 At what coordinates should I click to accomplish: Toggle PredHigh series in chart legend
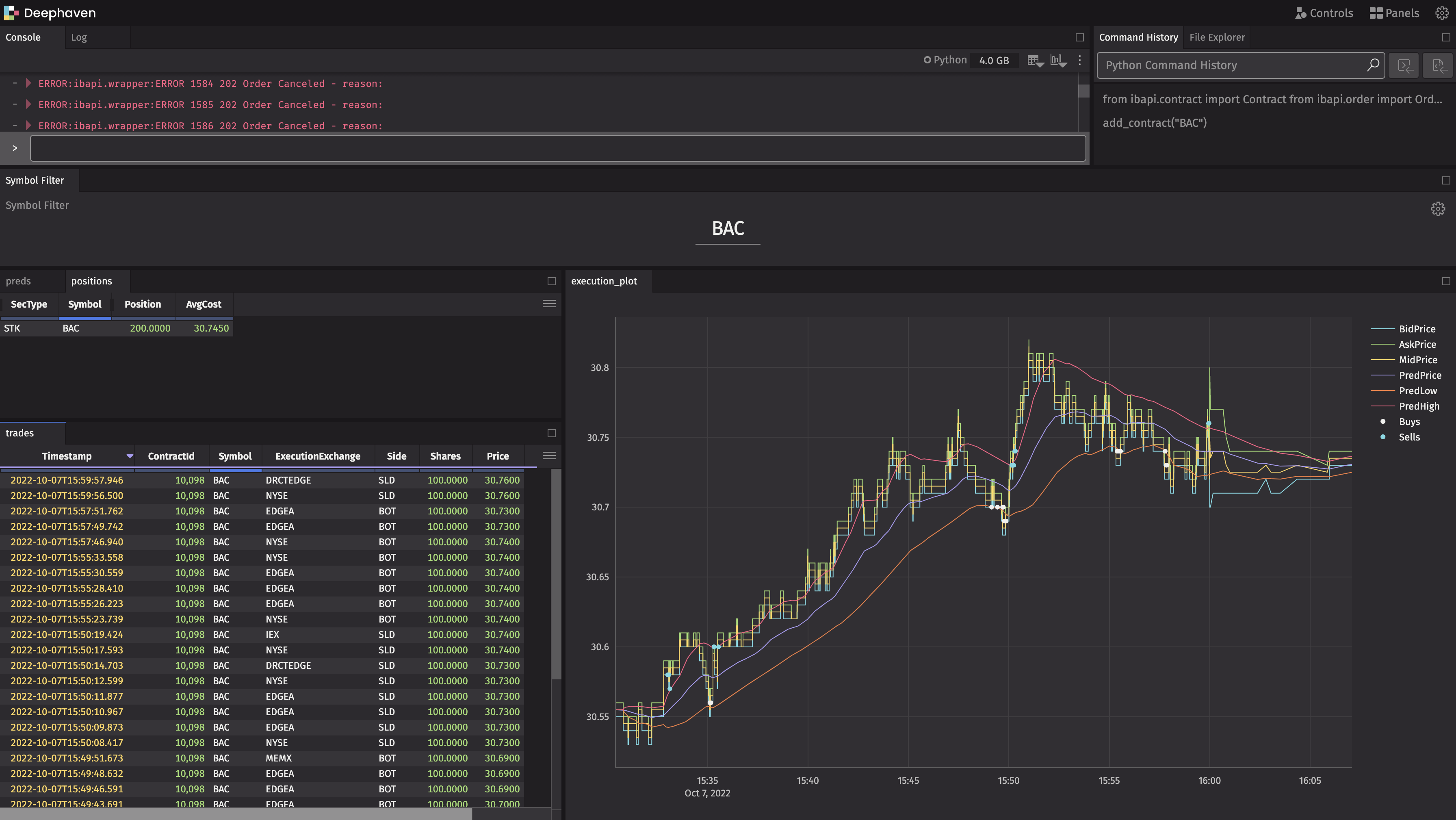[1405, 406]
